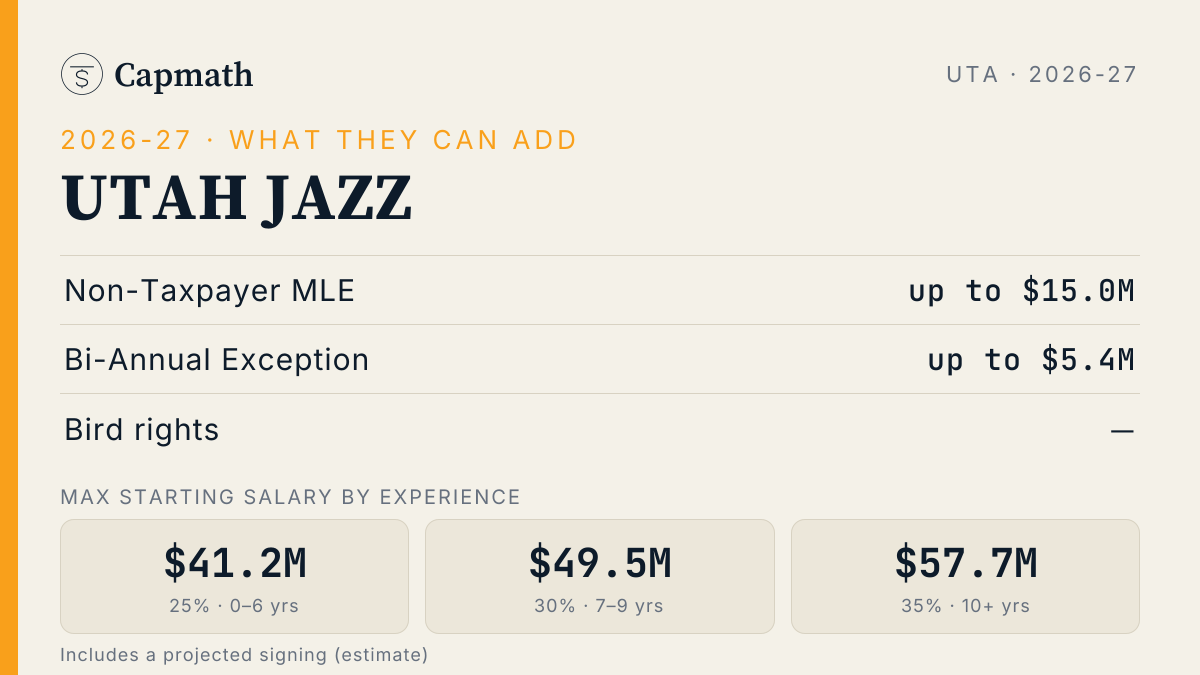This screenshot has height=675, width=1200.
Task: Select the Bird rights row label
Action: [141, 430]
